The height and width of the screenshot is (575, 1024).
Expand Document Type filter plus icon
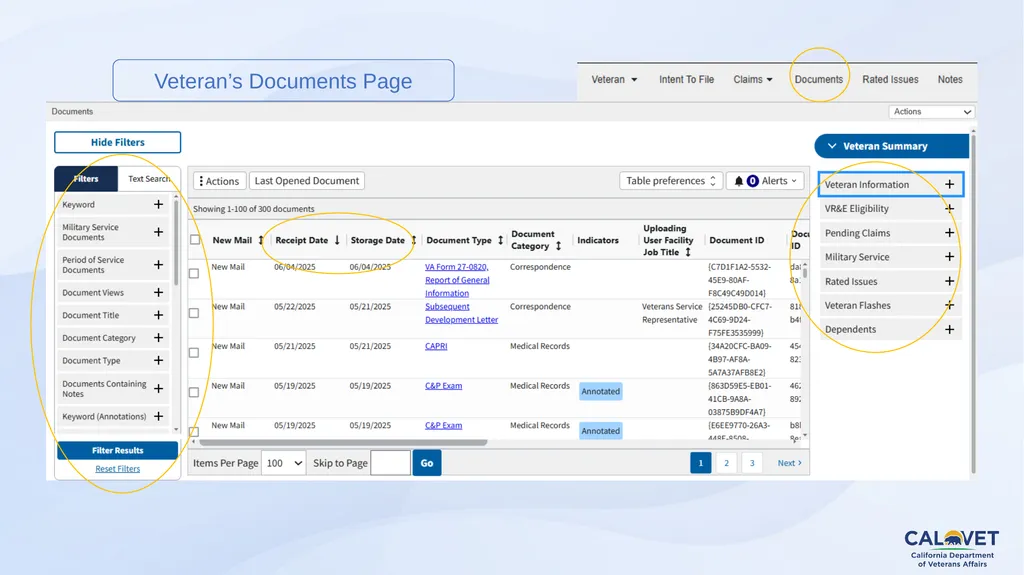point(158,361)
